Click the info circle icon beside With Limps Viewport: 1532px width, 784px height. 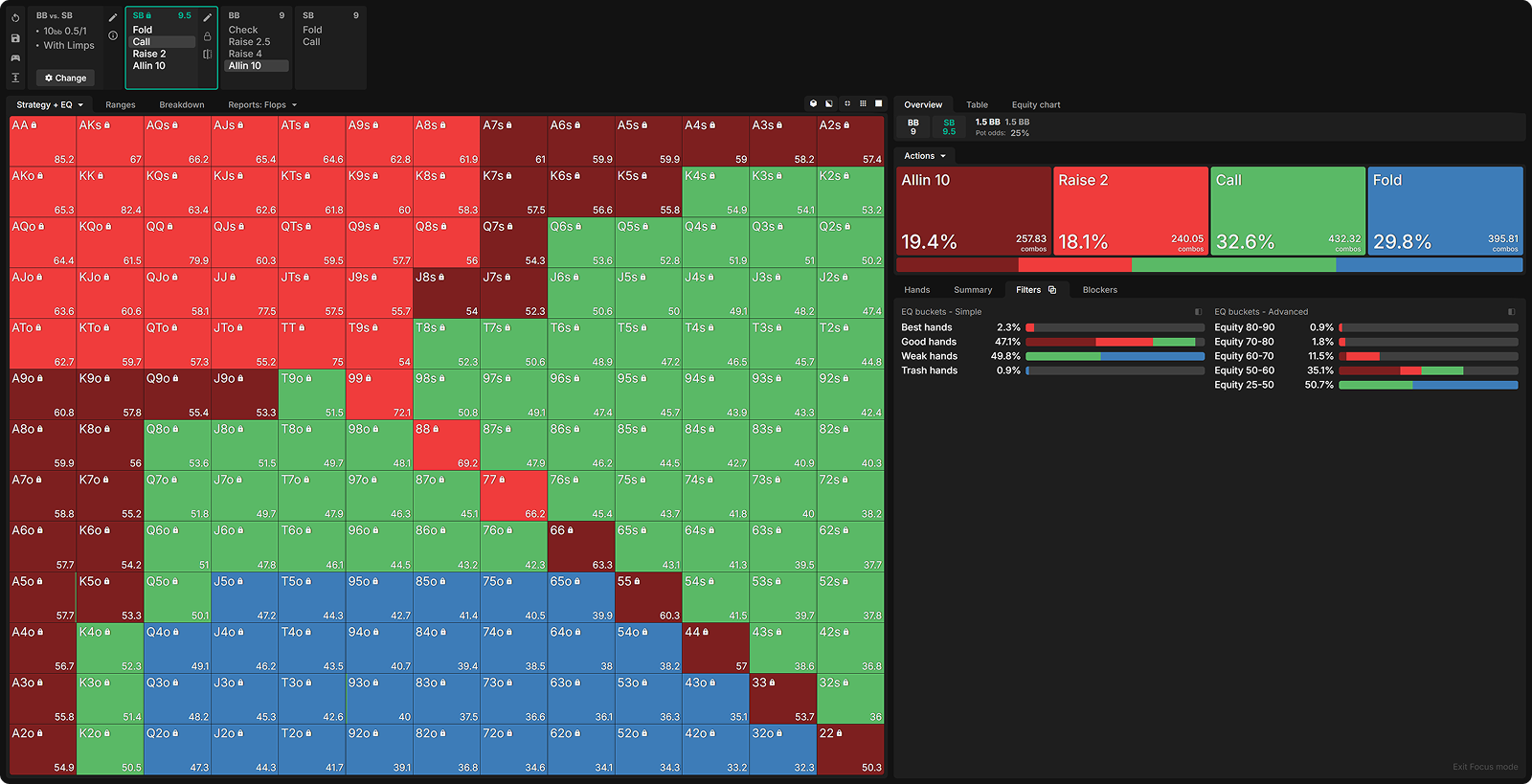113,35
